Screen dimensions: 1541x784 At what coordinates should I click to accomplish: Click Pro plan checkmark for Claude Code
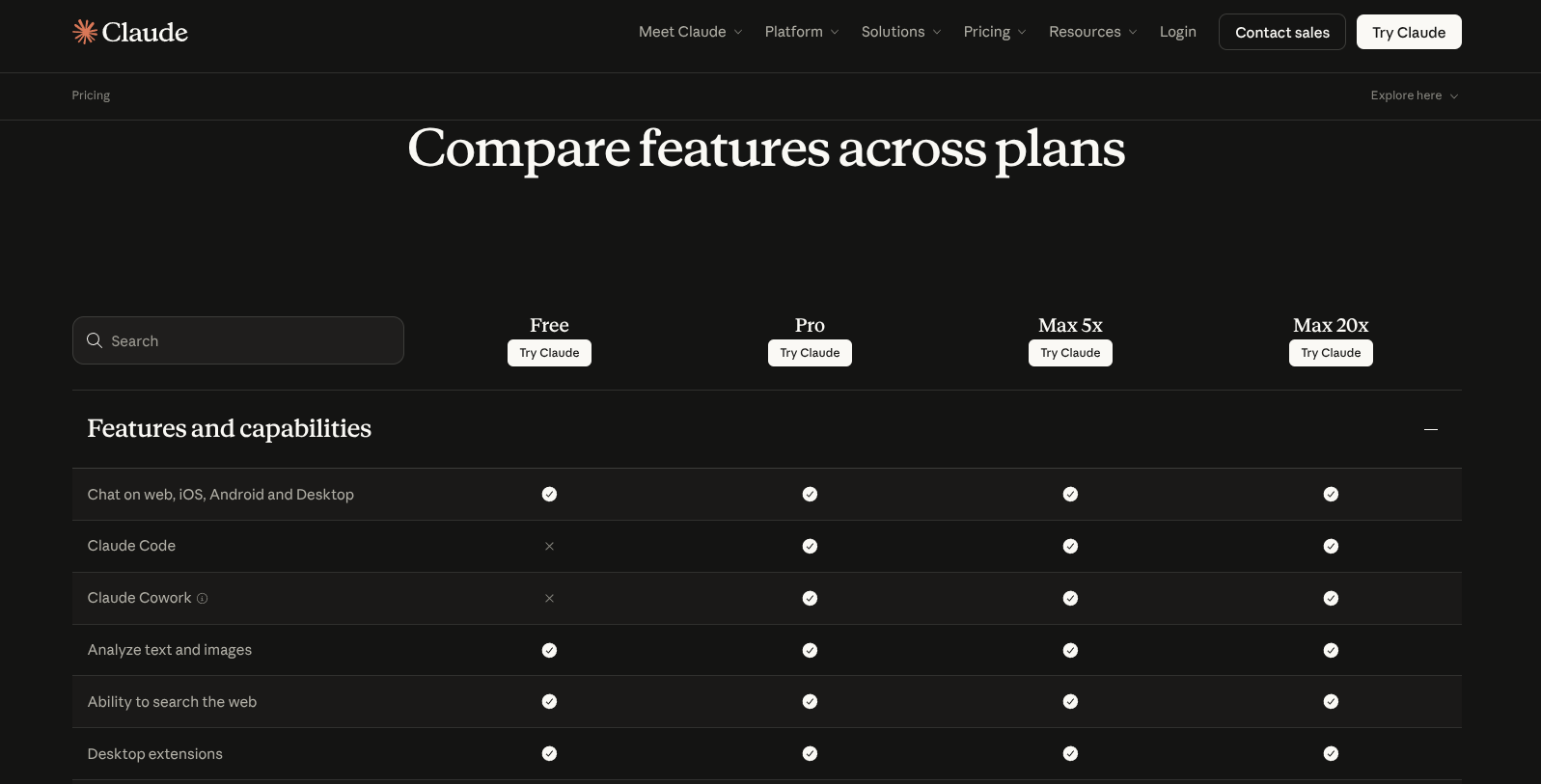810,547
